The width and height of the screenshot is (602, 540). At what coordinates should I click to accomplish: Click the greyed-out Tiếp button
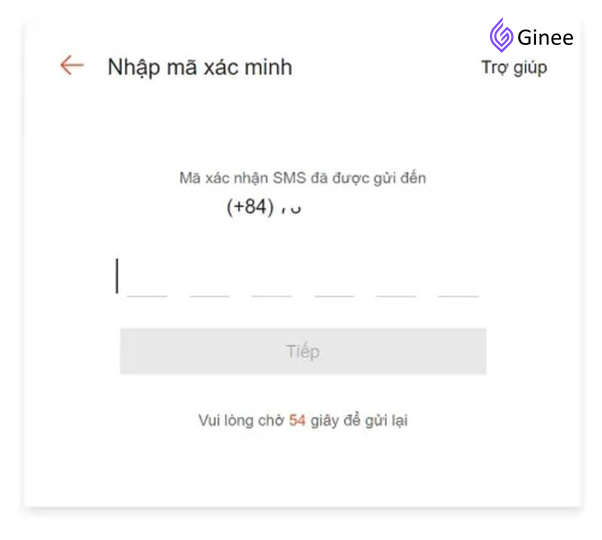coord(303,351)
